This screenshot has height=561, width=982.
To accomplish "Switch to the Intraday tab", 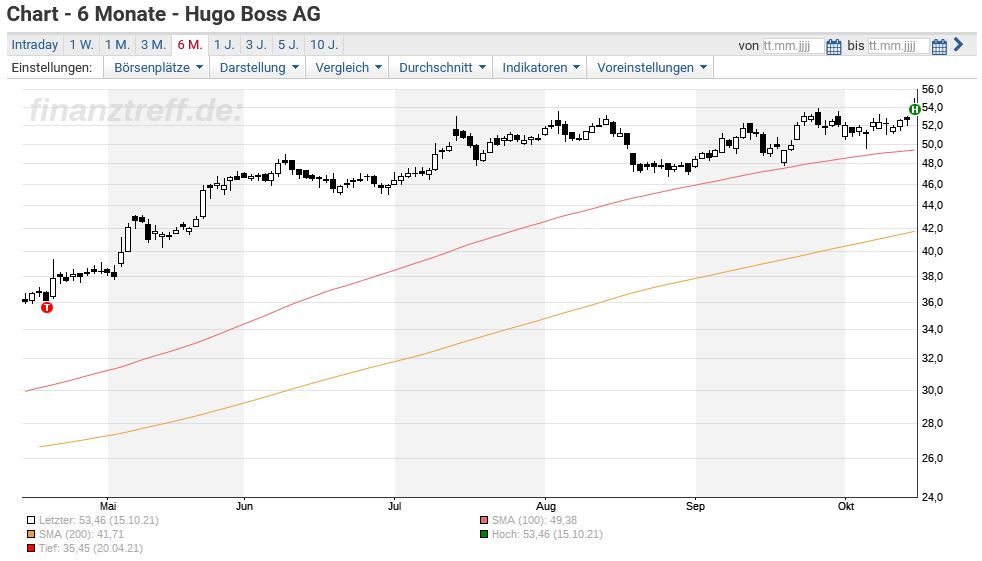I will click(x=35, y=45).
